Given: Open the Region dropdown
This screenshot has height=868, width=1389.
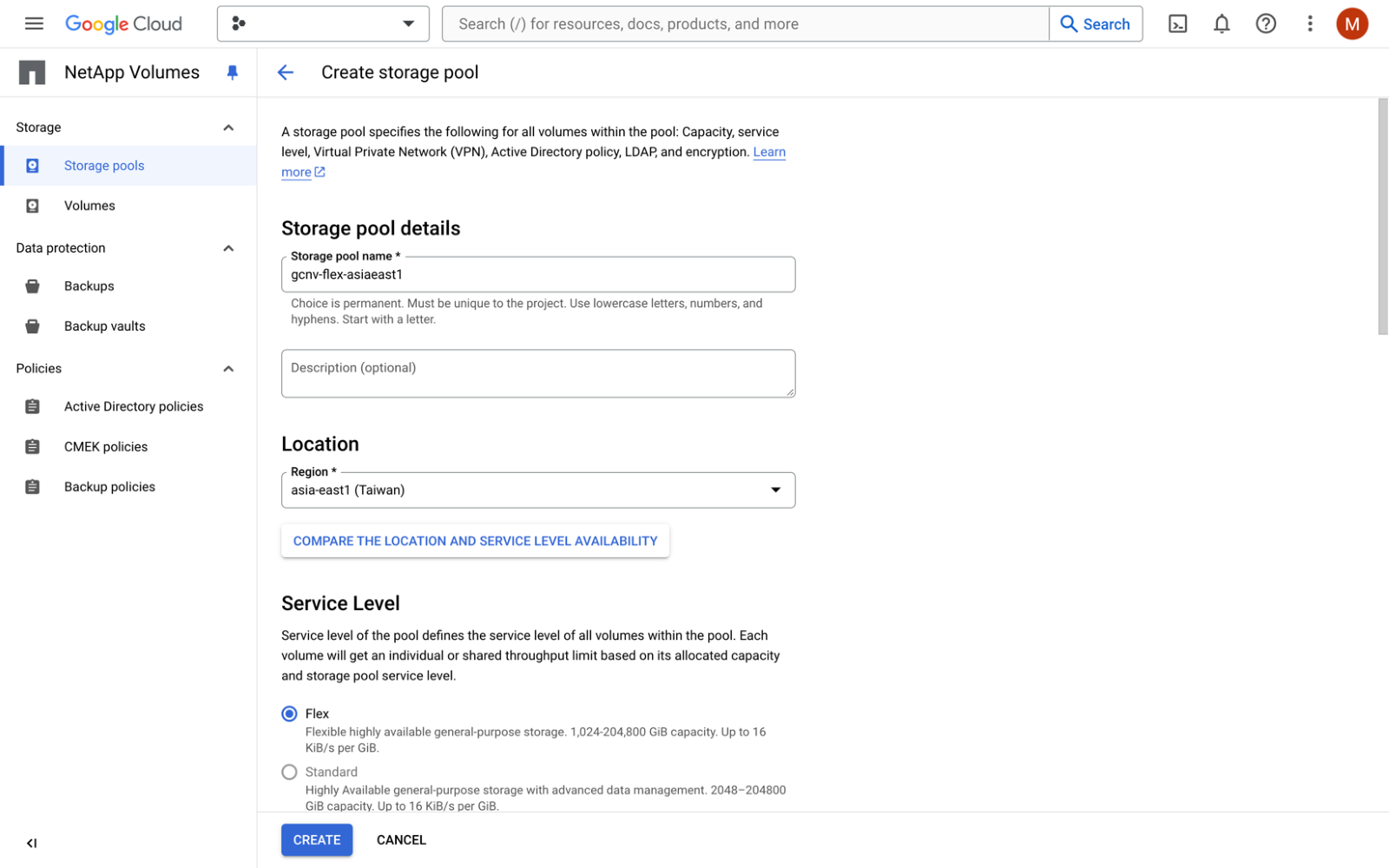Looking at the screenshot, I should pyautogui.click(x=537, y=490).
